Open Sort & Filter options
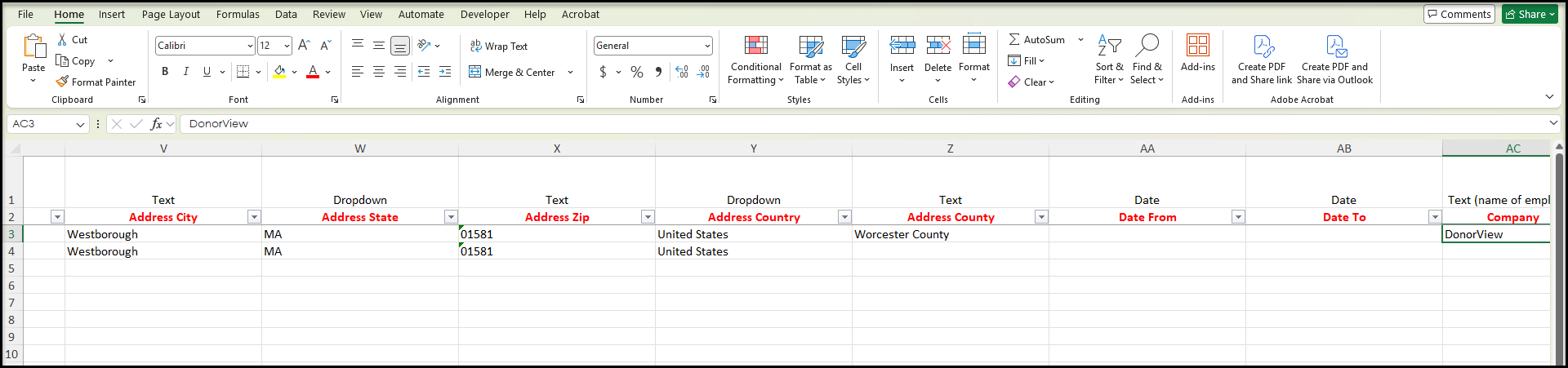Image resolution: width=1568 pixels, height=368 pixels. (1109, 60)
